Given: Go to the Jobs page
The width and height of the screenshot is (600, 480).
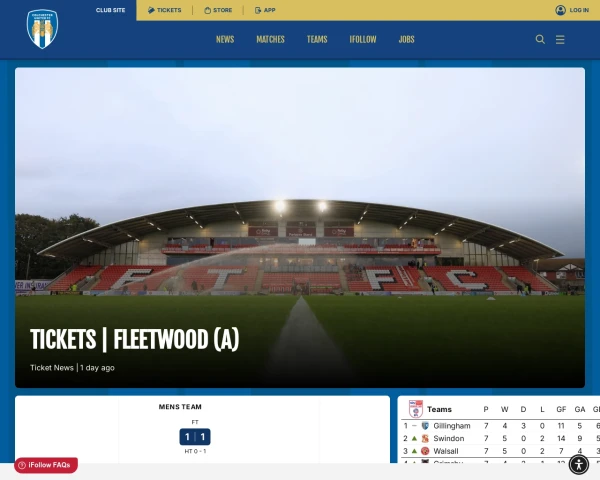Looking at the screenshot, I should point(406,39).
